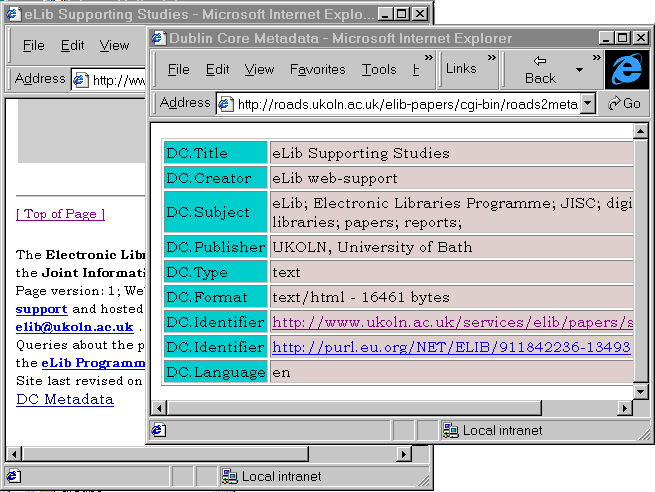Viewport: 655px width, 492px height.
Task: Click IE page icon in eLib window status bar
Action: (13, 476)
